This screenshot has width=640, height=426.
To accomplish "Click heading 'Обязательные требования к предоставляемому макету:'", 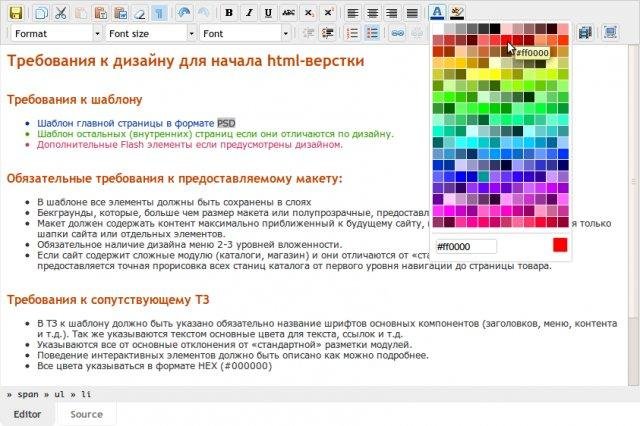I will (175, 179).
